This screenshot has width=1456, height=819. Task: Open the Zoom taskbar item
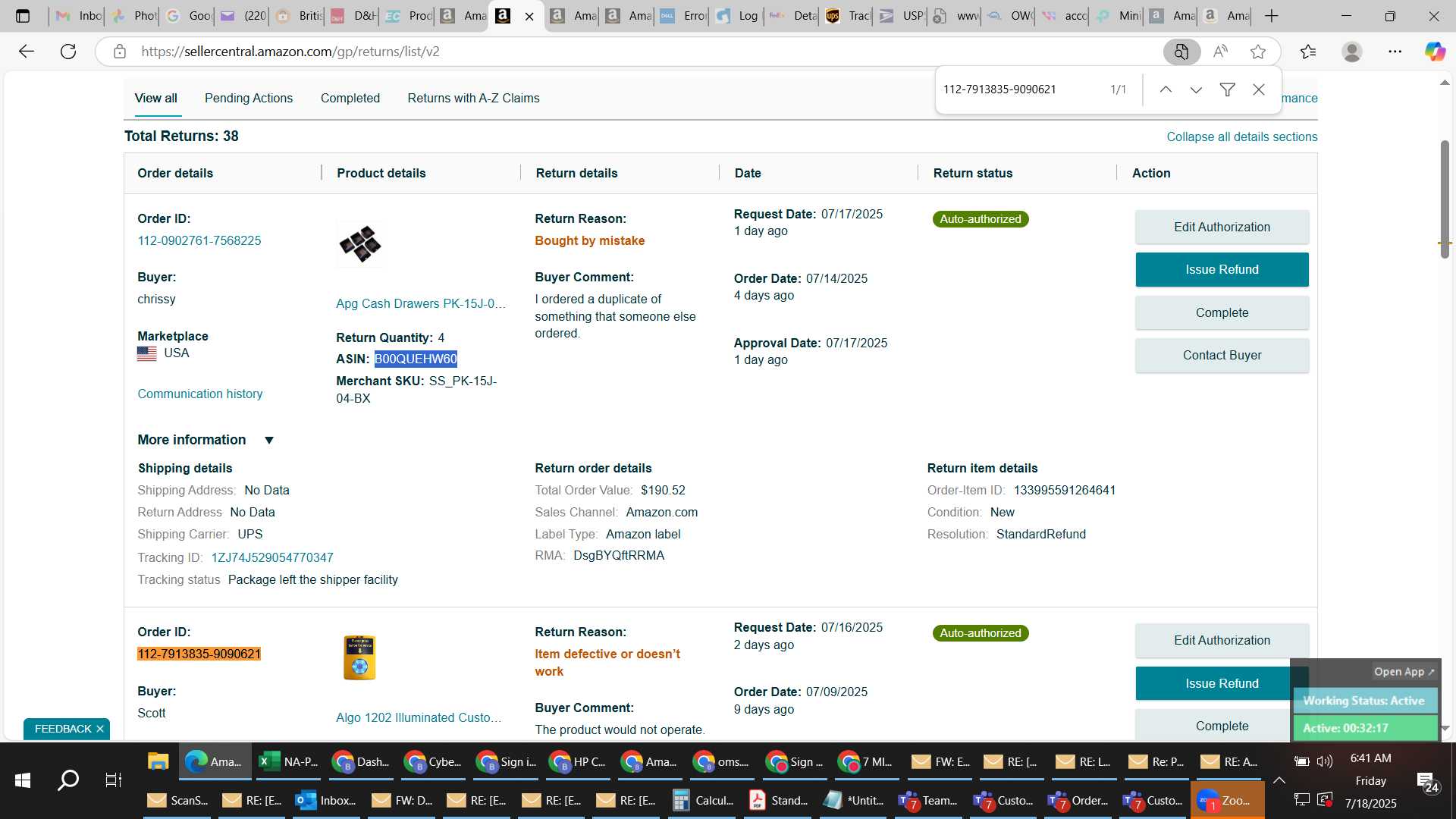1226,800
